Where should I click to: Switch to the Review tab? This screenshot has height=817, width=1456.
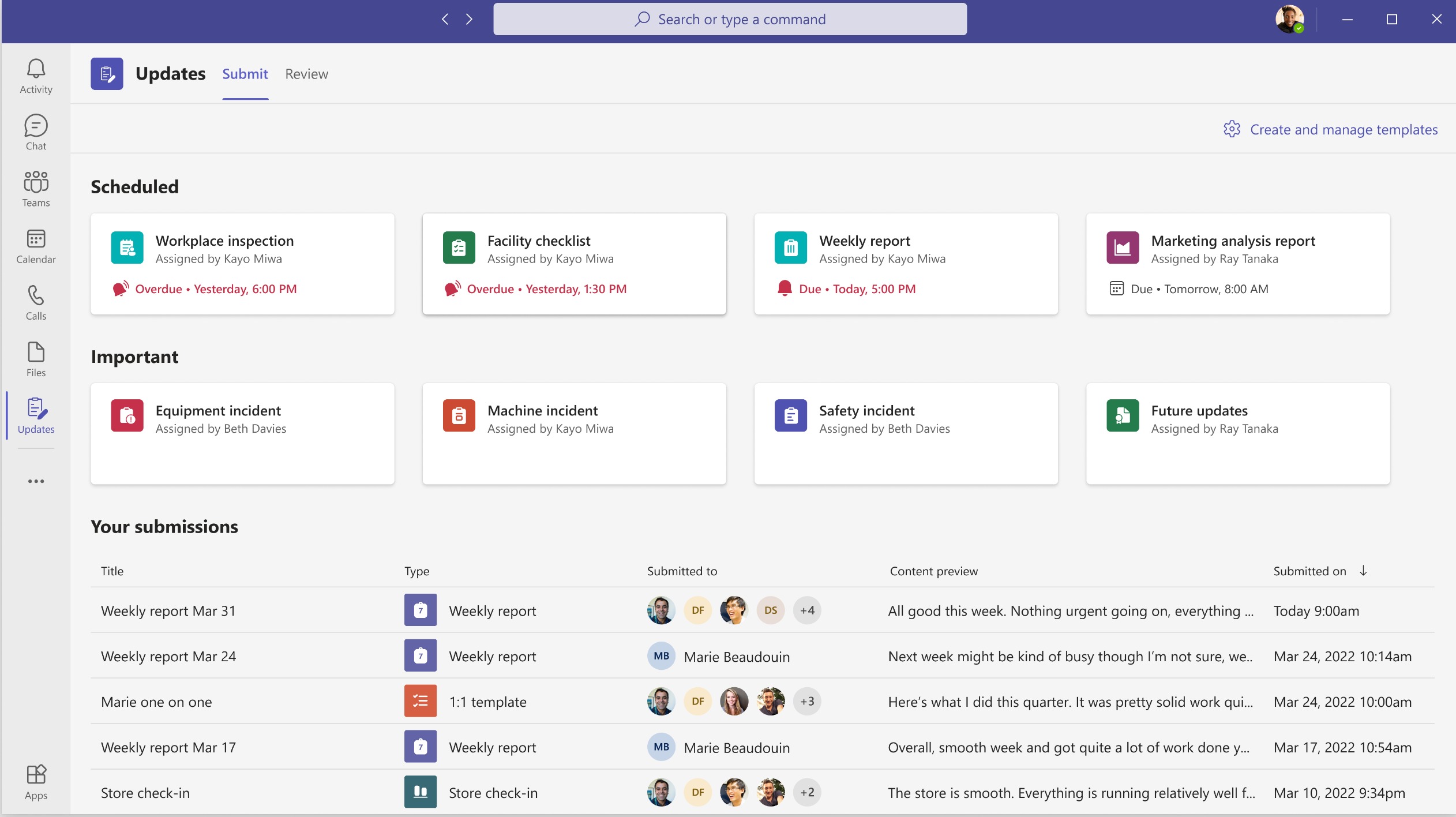click(306, 73)
